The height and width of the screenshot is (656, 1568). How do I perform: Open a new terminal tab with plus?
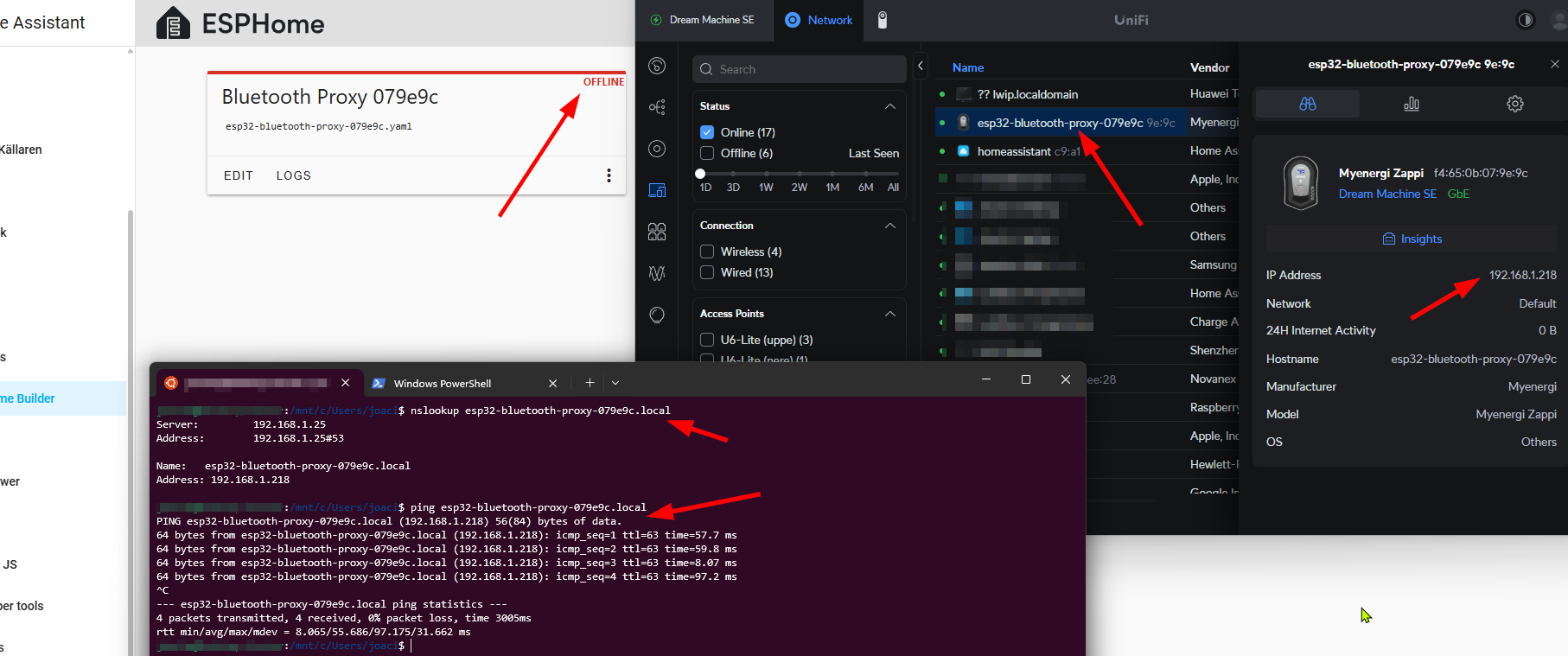pos(590,382)
